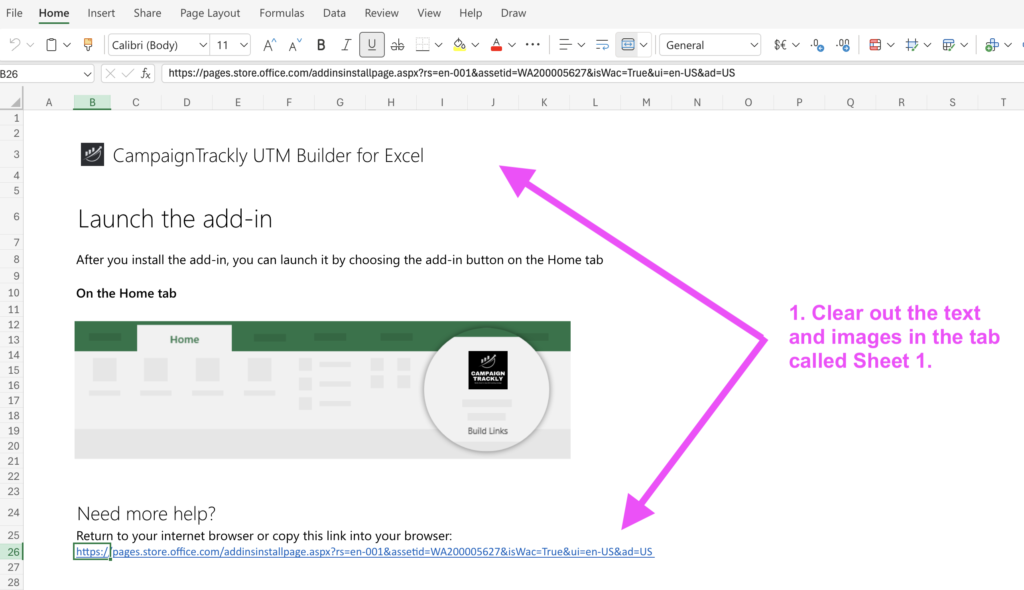Open the Help tab
The image size is (1024, 590).
click(x=470, y=13)
